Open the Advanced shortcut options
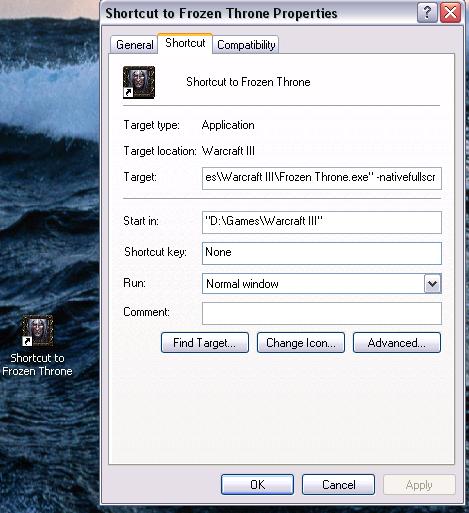 point(397,343)
